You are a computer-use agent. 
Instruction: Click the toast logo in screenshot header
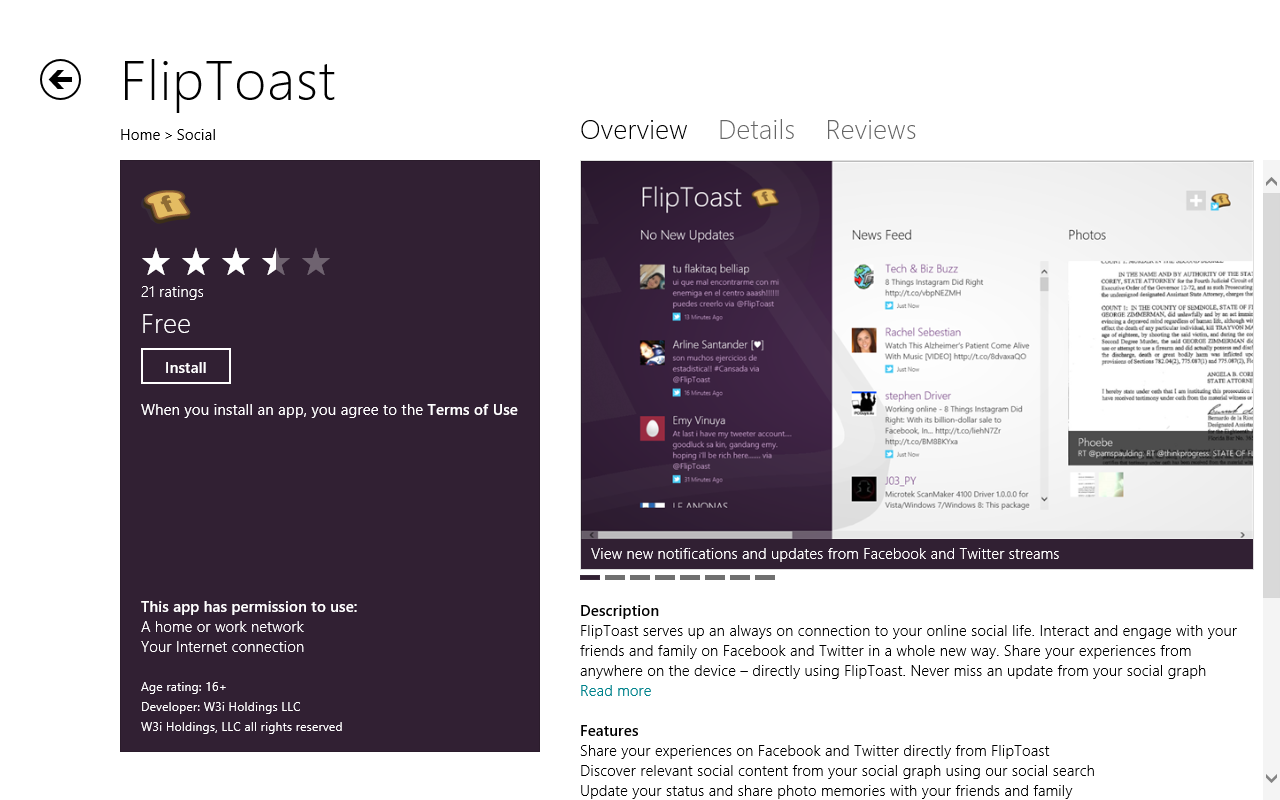tap(765, 197)
